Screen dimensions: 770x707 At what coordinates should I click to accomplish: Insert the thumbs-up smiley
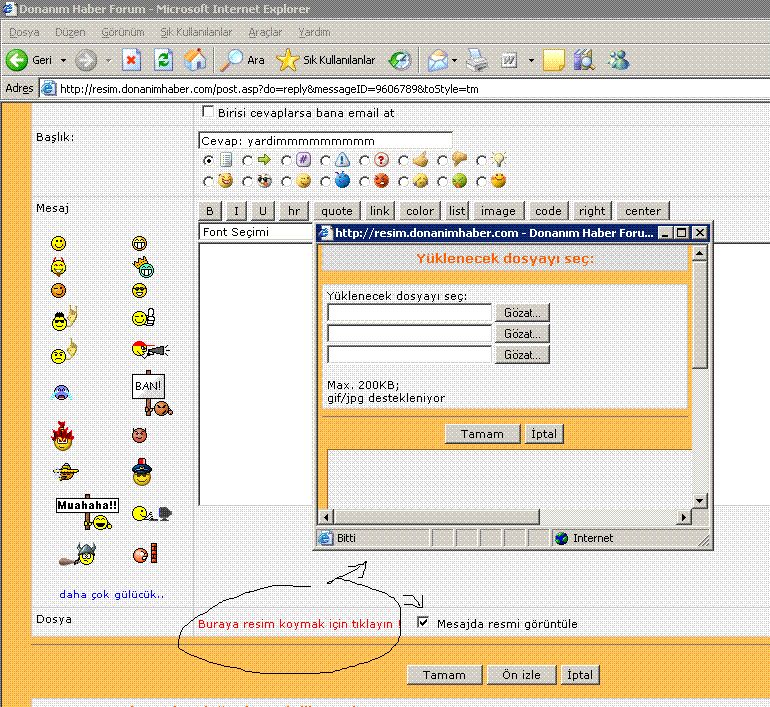tap(143, 318)
